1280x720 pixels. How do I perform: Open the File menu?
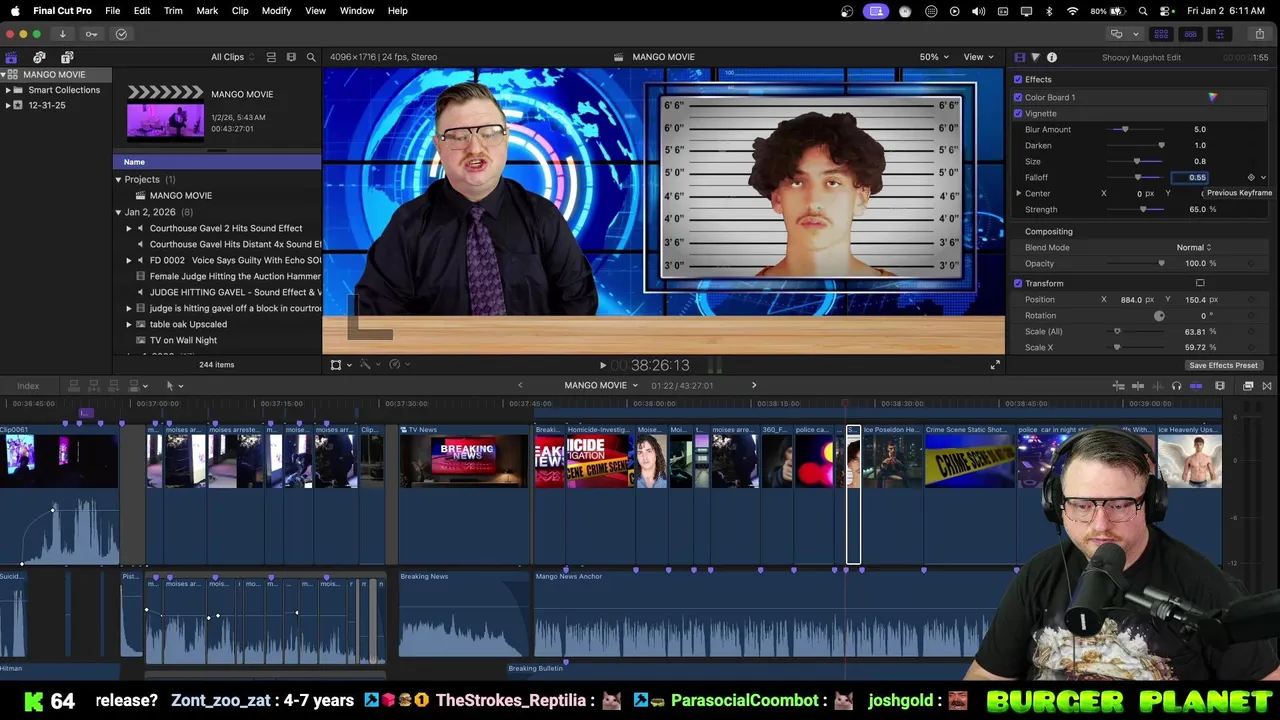click(112, 10)
